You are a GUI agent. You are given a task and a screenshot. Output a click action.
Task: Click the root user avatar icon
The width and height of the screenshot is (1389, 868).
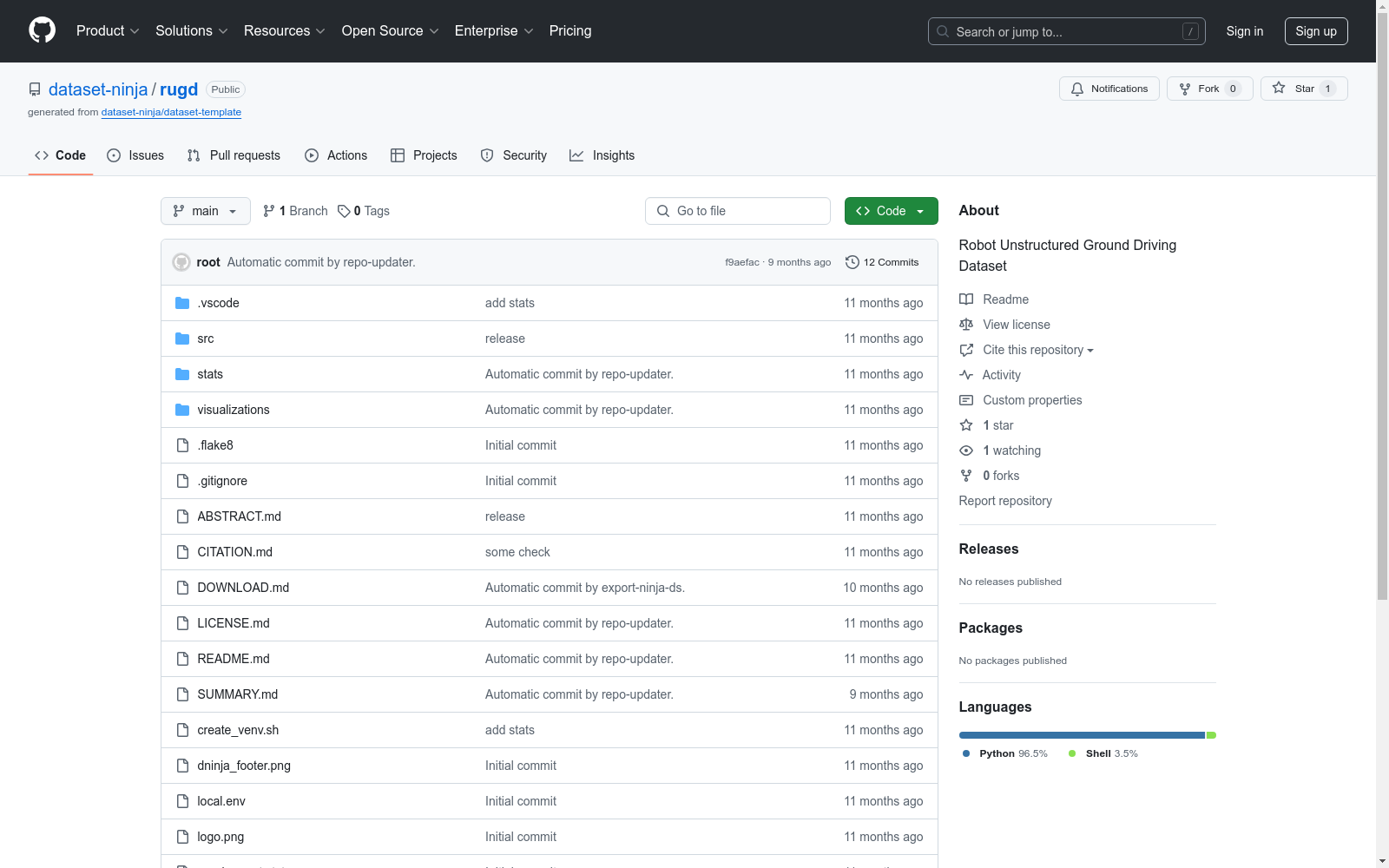coord(181,262)
